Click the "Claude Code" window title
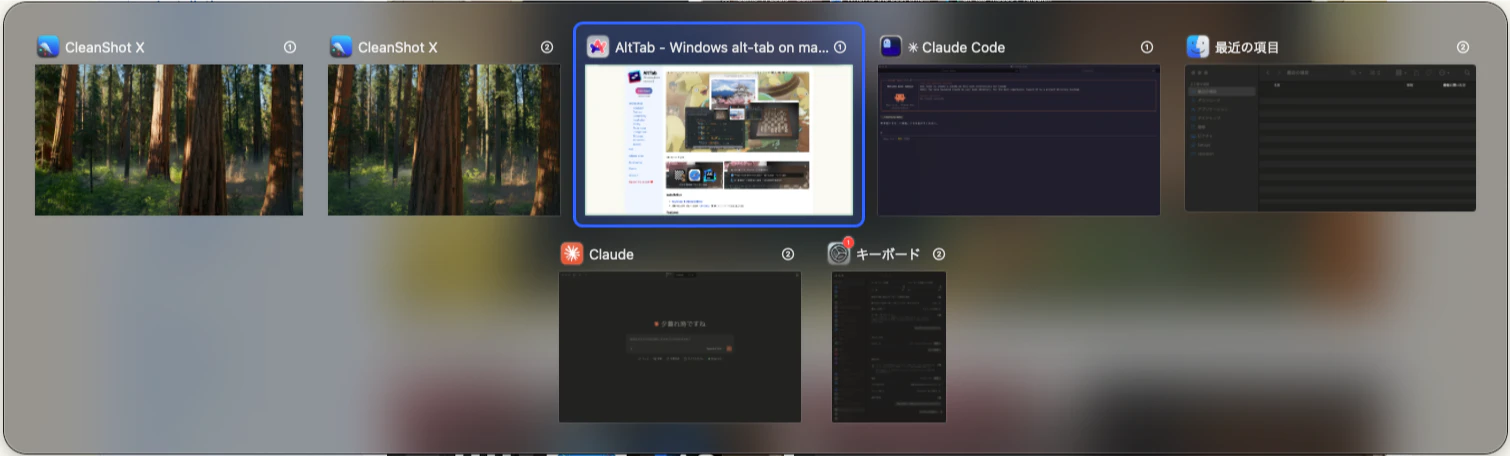The image size is (1510, 456). [x=963, y=47]
